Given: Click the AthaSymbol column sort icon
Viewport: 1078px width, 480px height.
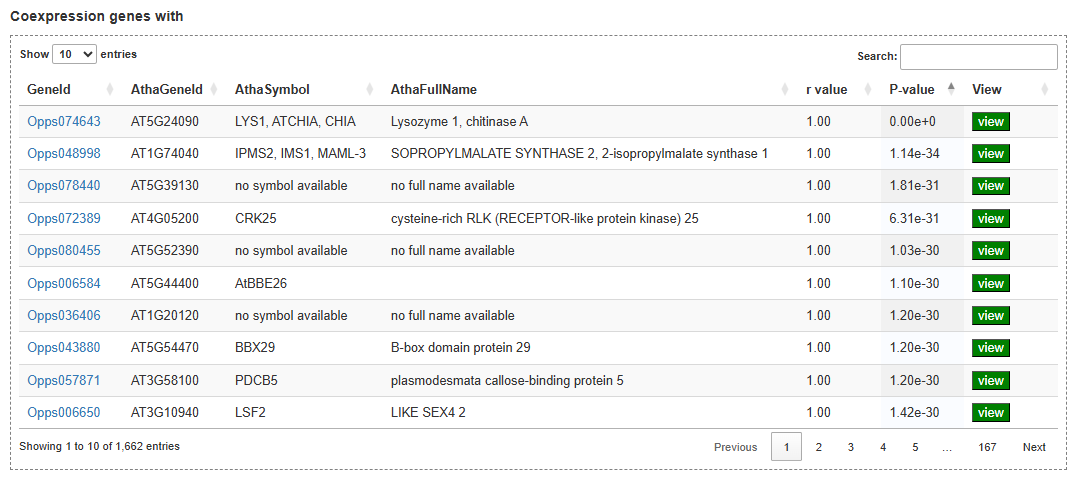Looking at the screenshot, I should point(370,90).
